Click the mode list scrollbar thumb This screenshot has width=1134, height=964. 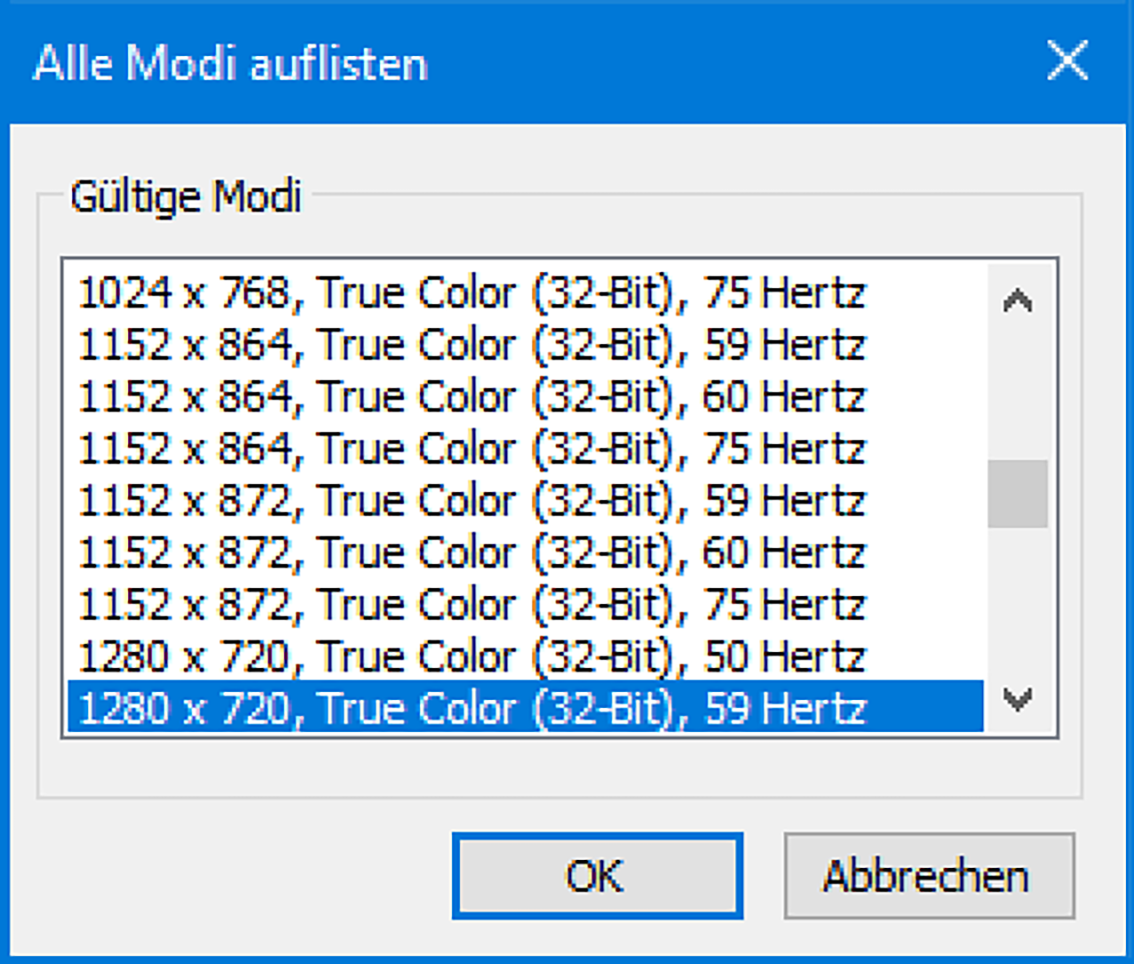[x=1017, y=493]
